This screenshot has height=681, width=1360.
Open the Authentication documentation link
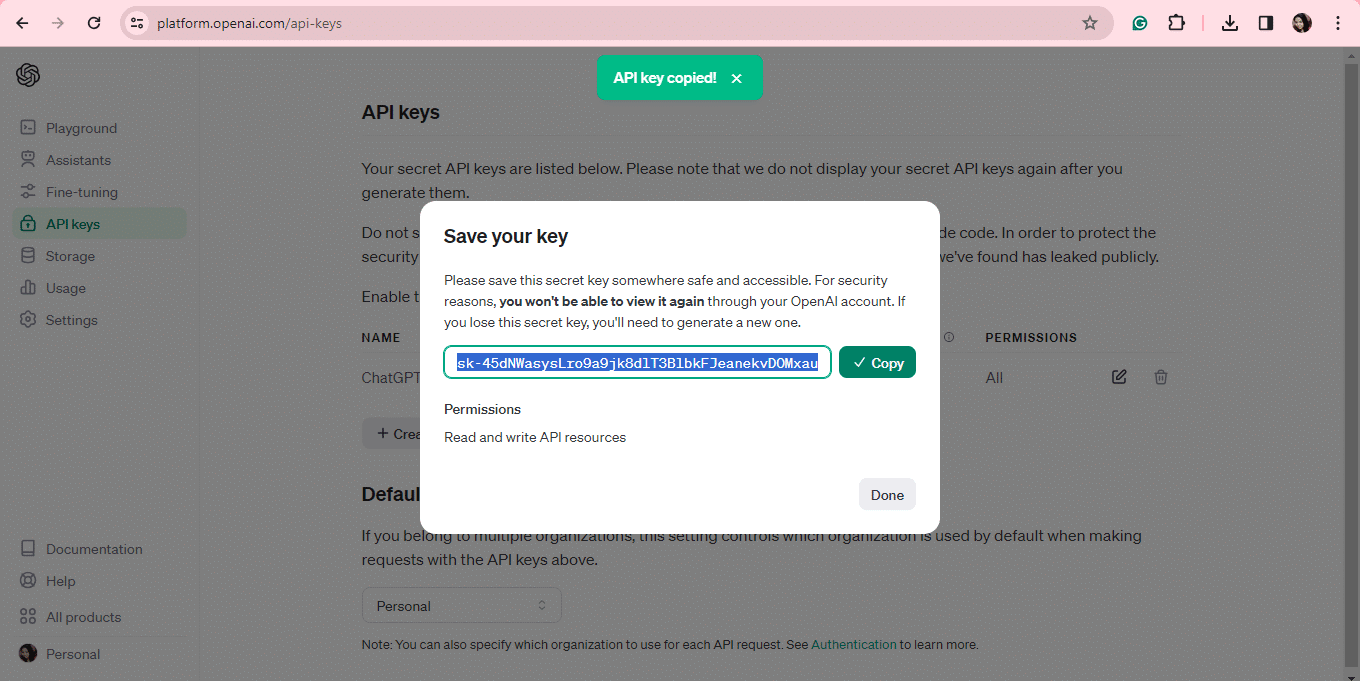coord(854,644)
